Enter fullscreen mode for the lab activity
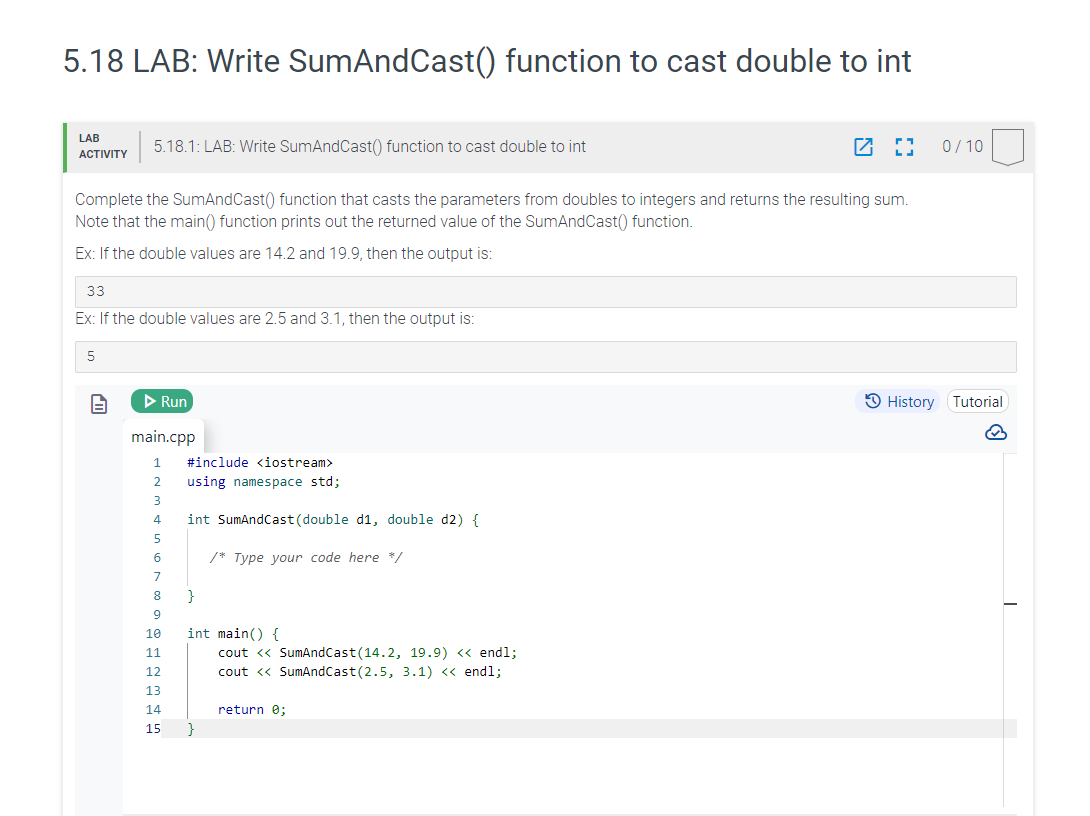Viewport: 1090px width, 816px height. pyautogui.click(x=904, y=147)
